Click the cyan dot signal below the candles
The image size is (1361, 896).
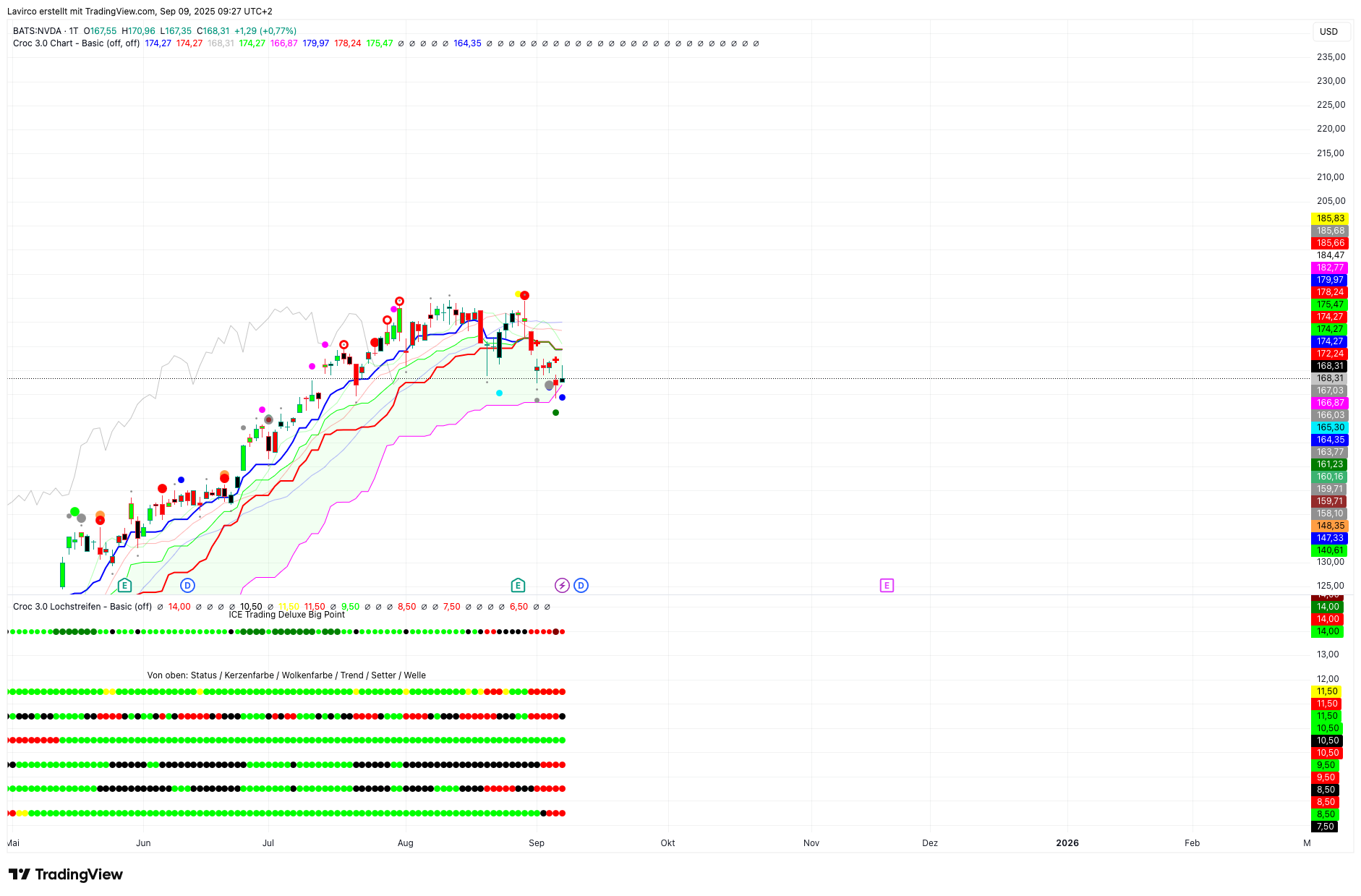499,393
